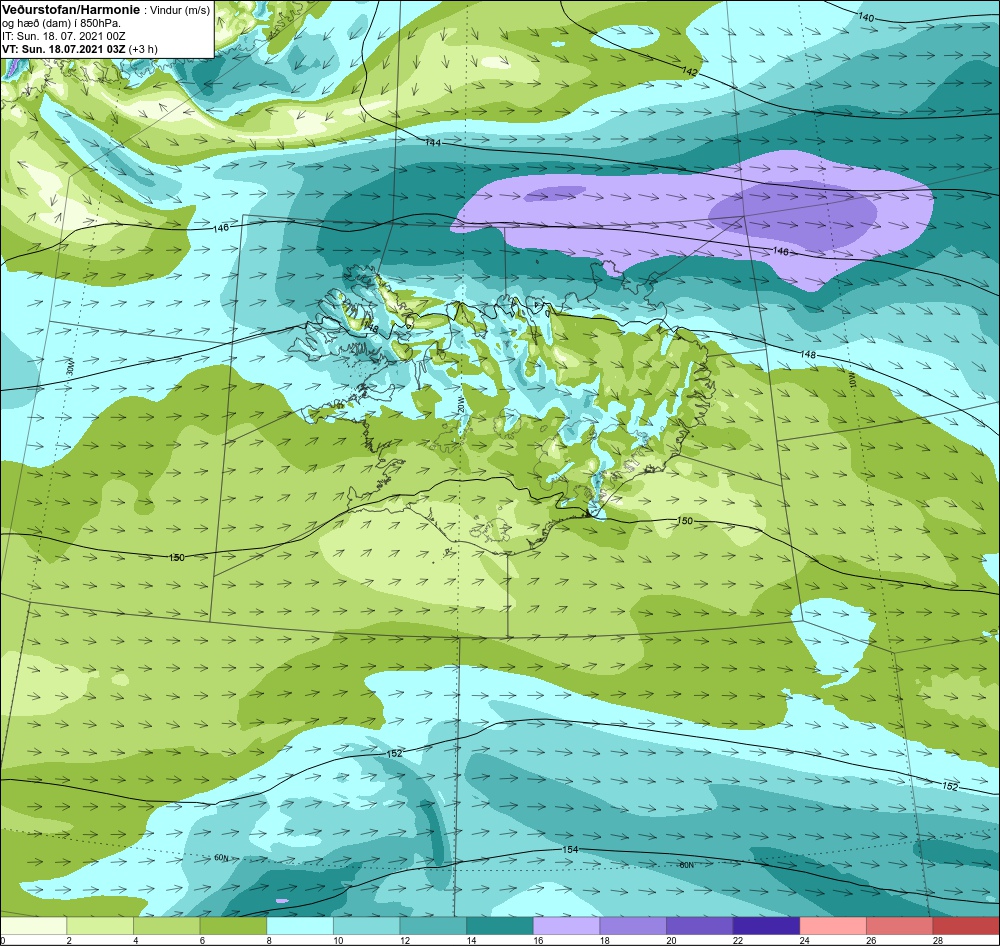Click the "144" contour label
The height and width of the screenshot is (946, 1000).
click(x=432, y=142)
